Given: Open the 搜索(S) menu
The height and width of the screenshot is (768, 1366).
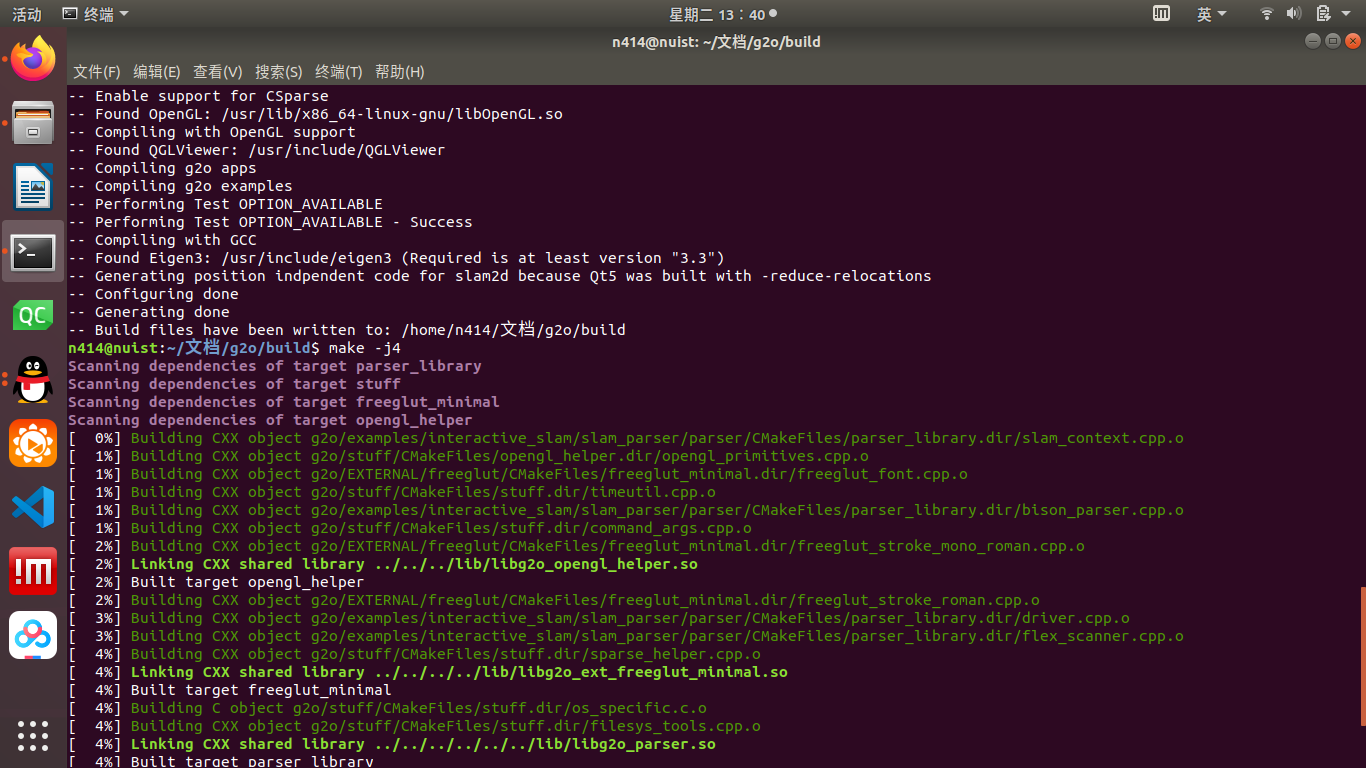Looking at the screenshot, I should pos(279,72).
